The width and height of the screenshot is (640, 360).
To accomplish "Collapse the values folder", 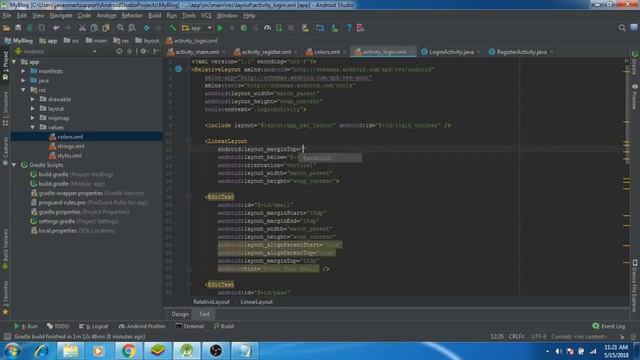I will (x=33, y=127).
